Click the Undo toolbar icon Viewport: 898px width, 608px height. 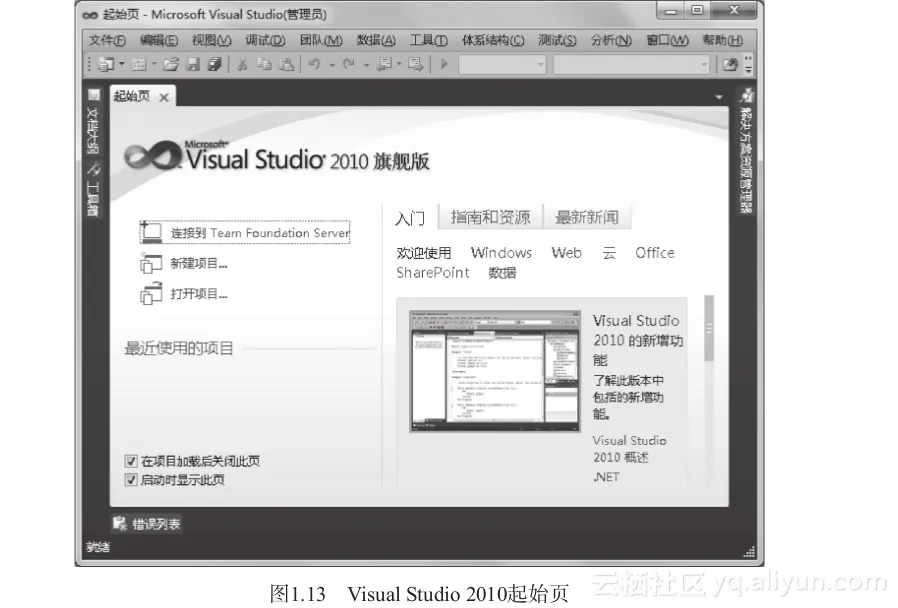pos(314,65)
